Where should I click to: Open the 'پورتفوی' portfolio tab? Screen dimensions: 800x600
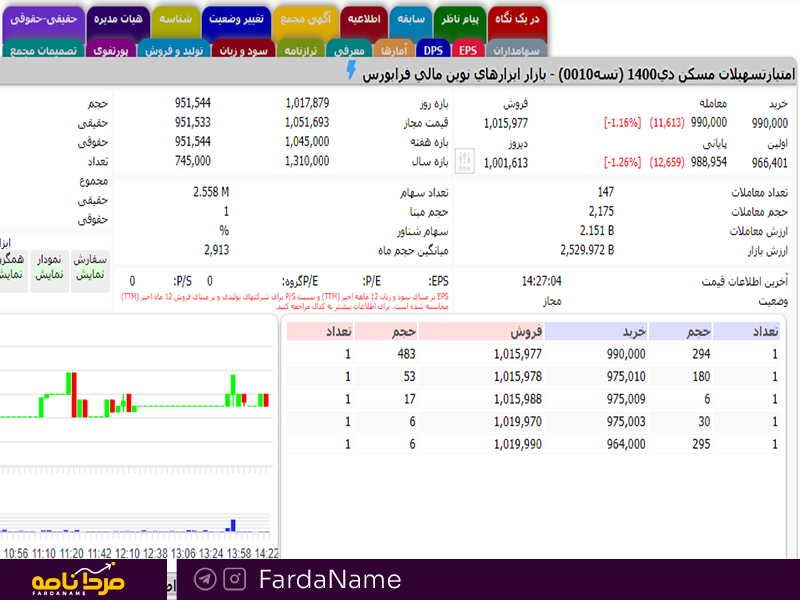[x=111, y=50]
